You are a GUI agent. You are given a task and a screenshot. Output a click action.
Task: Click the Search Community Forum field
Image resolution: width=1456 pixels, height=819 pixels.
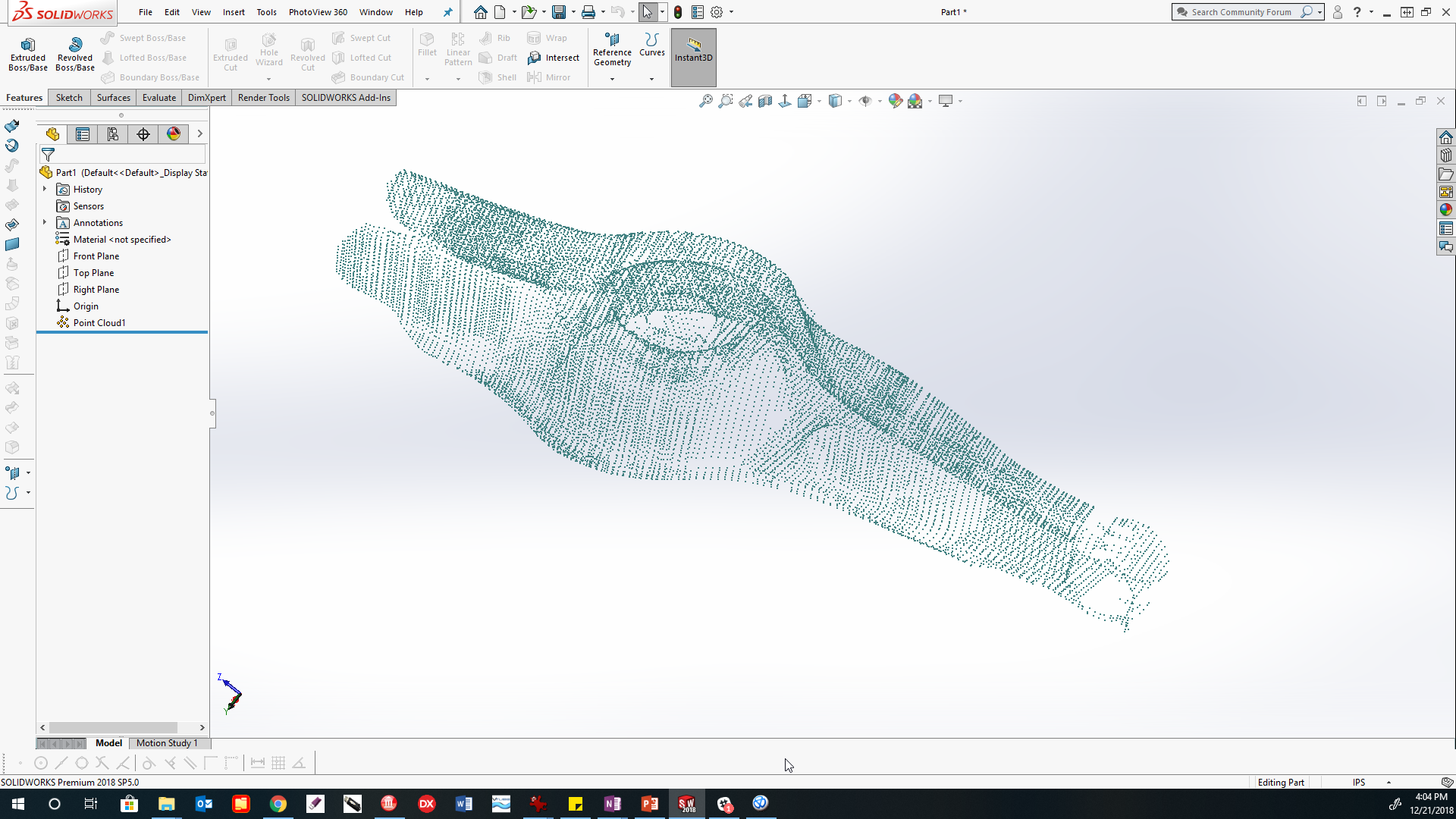(1241, 12)
